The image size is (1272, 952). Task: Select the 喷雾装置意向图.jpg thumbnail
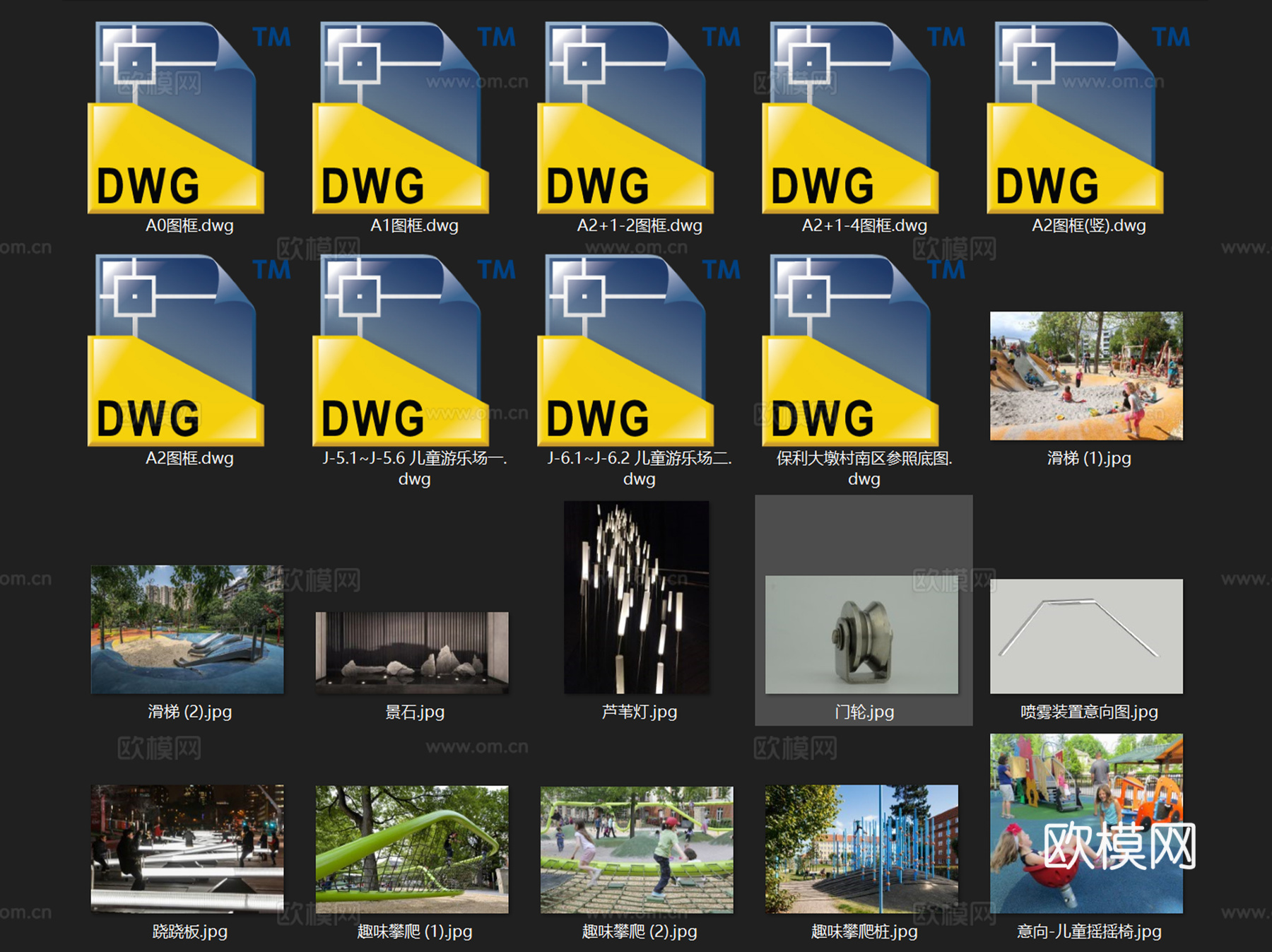pos(1087,636)
